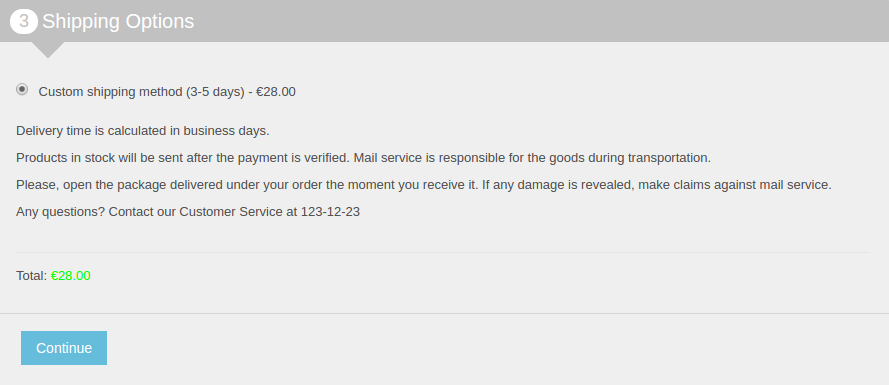Click the green €28.00 total amount
This screenshot has width=889, height=385.
coord(70,276)
